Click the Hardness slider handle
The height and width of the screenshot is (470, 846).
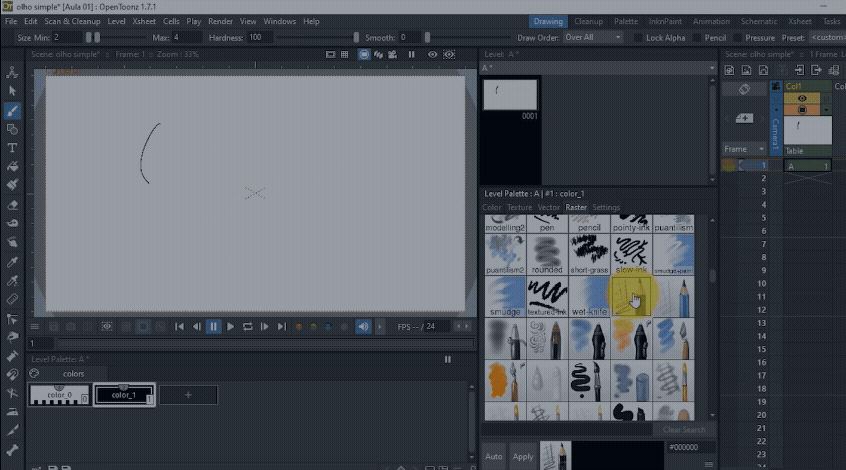click(356, 37)
